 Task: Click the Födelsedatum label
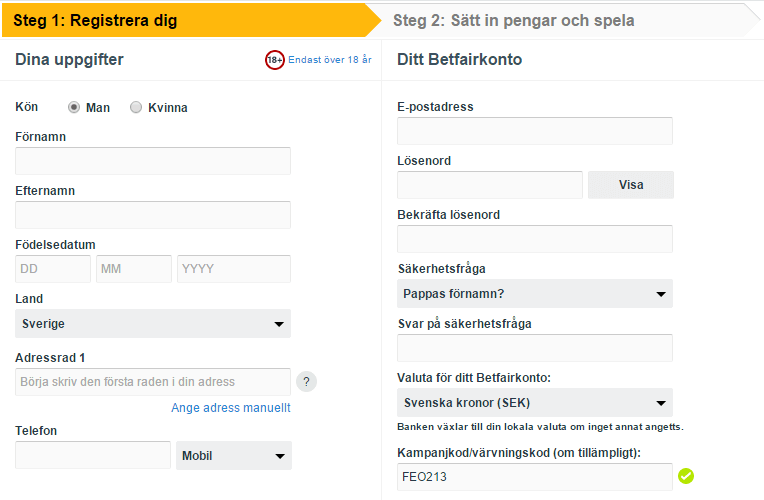tap(55, 245)
